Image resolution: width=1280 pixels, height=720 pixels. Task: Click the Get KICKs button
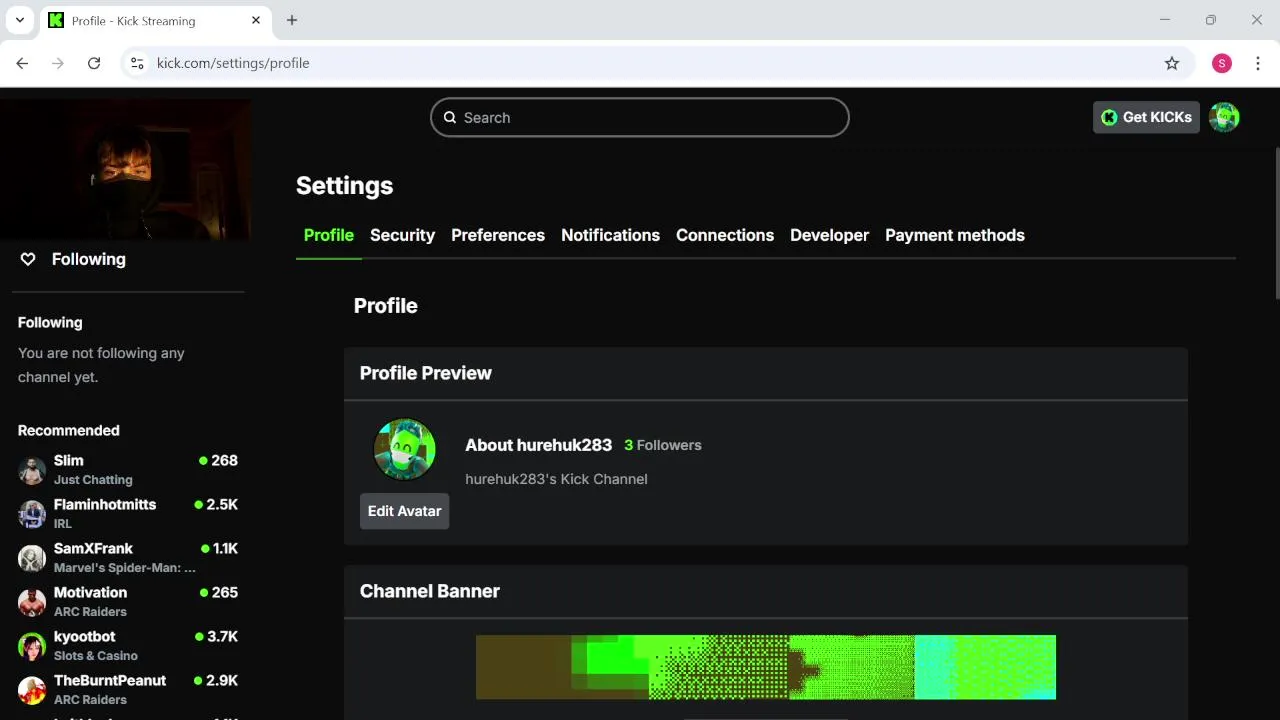[1146, 117]
